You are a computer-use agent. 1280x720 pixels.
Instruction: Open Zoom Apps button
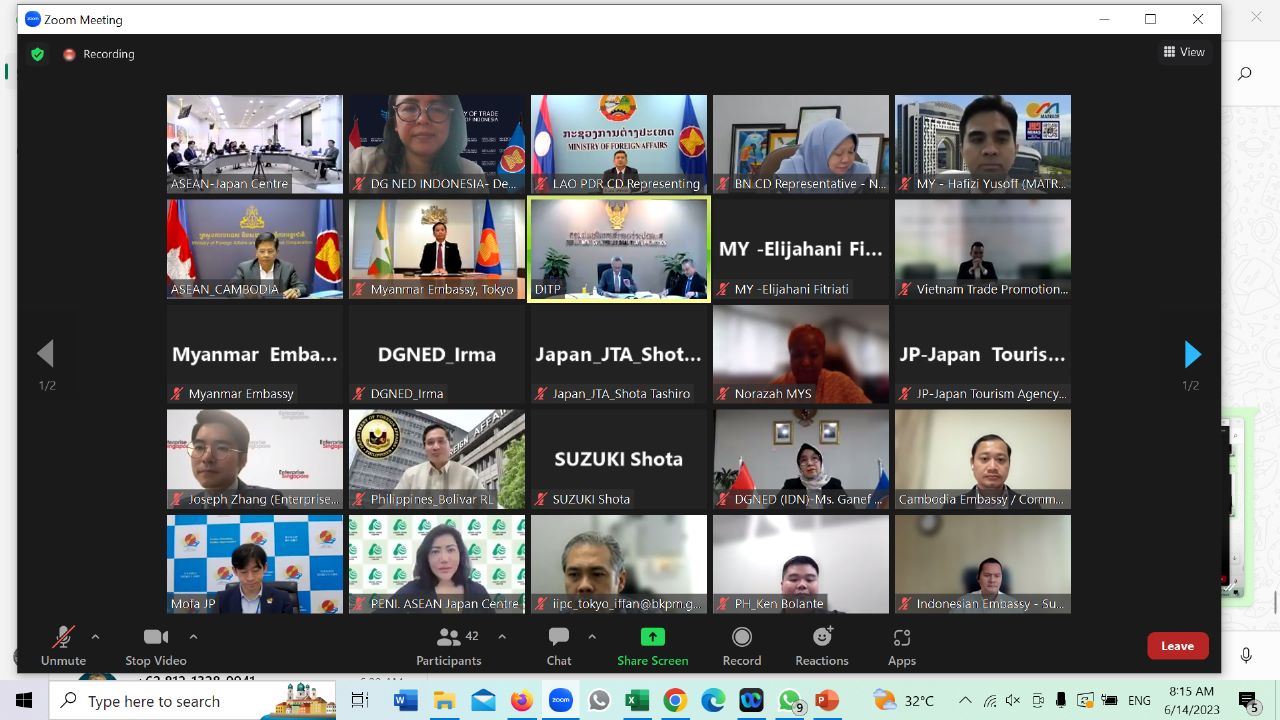coord(902,646)
